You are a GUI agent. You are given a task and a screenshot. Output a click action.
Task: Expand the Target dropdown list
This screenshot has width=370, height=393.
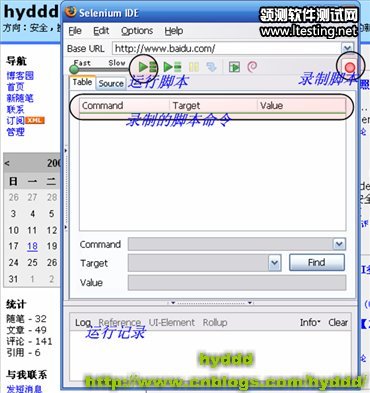[x=274, y=263]
